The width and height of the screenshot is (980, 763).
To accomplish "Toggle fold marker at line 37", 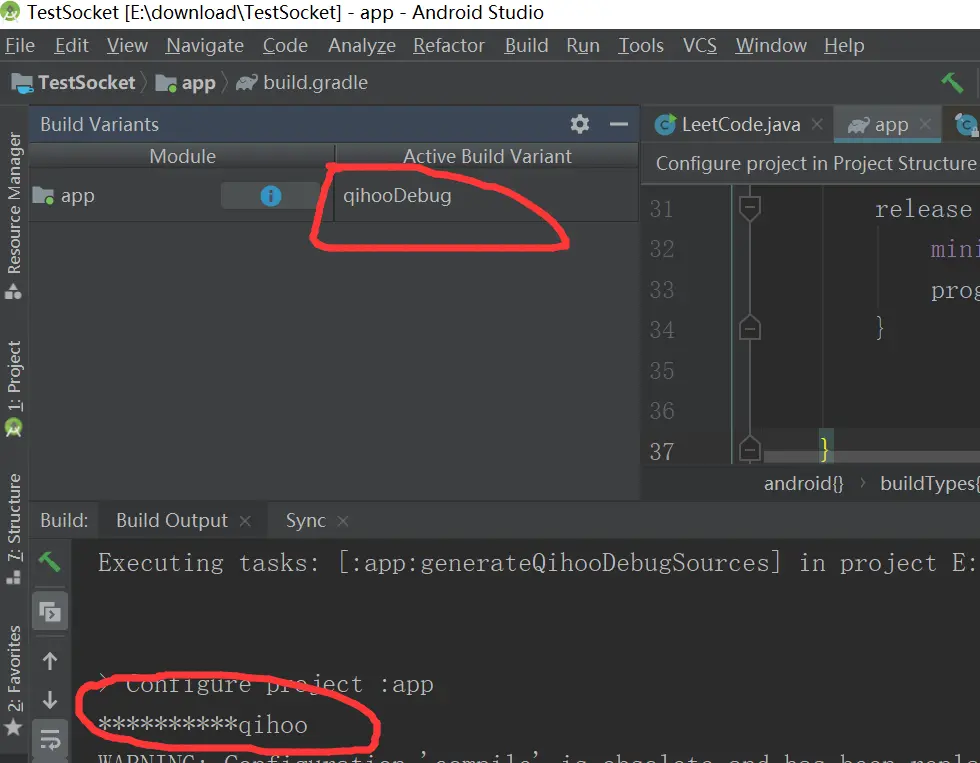I will (x=749, y=448).
